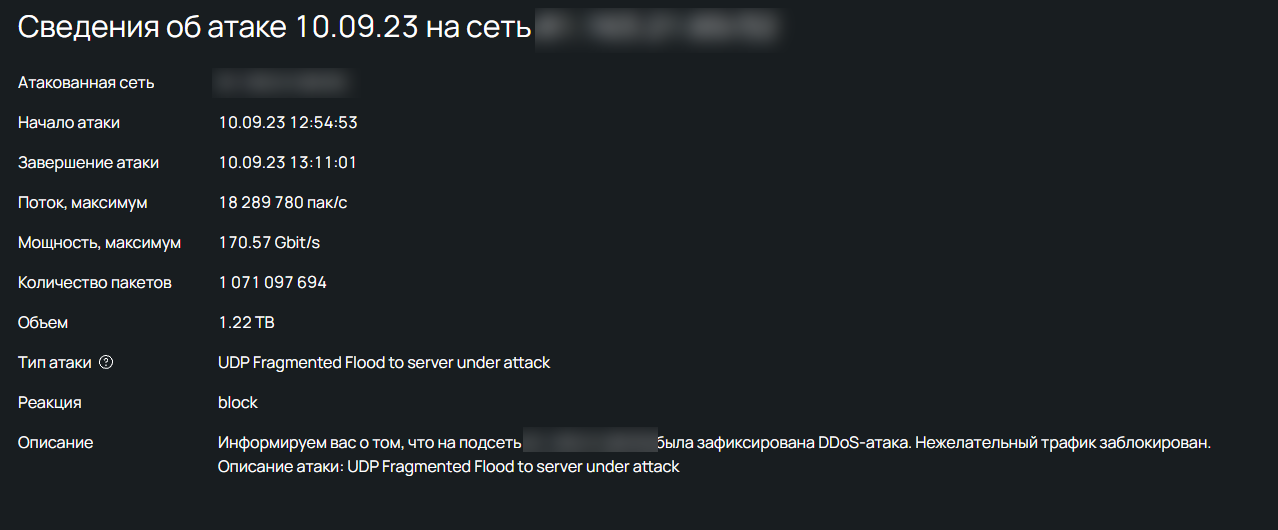
Task: Click the help icon beside Тип атаки
Action: click(x=107, y=363)
